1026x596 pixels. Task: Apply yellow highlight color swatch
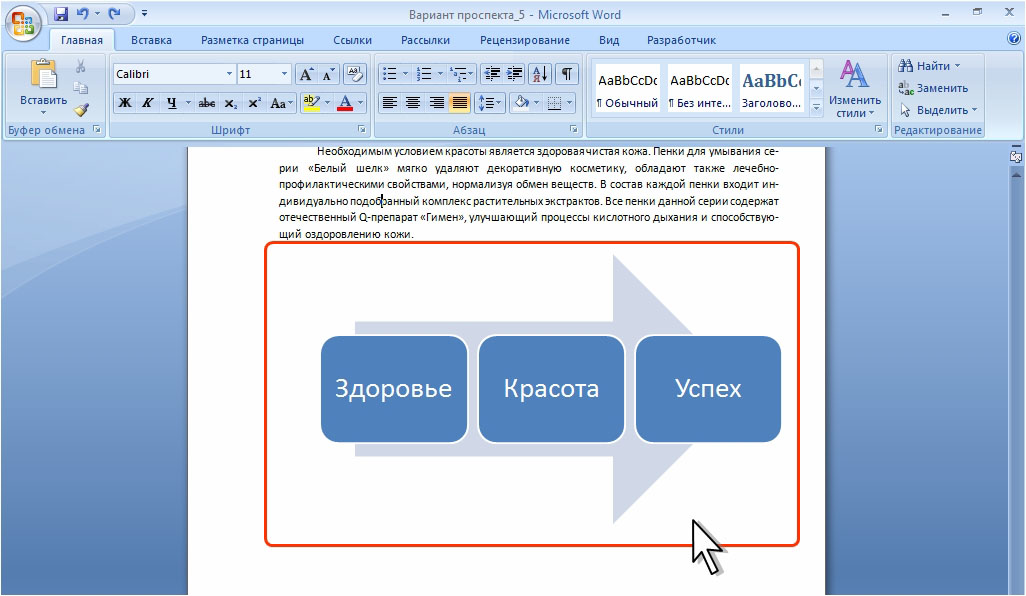[311, 103]
